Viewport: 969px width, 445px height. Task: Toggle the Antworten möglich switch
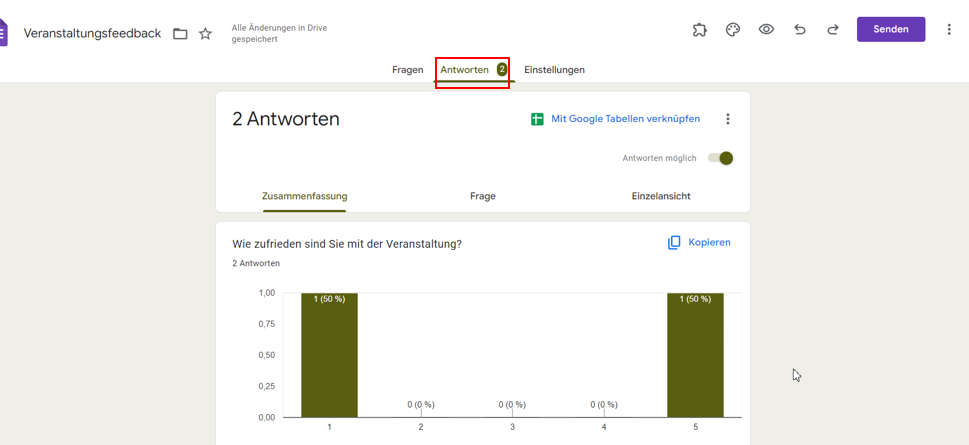721,158
